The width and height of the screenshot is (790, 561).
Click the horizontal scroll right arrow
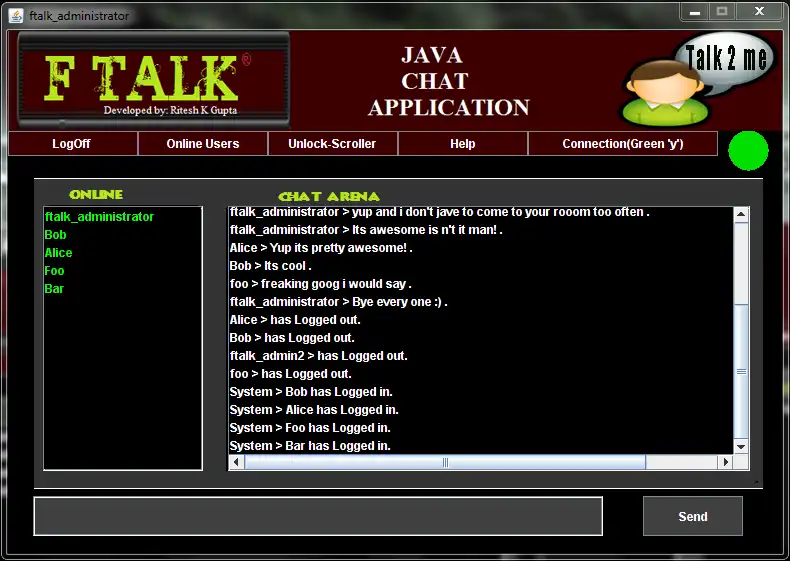(x=726, y=462)
